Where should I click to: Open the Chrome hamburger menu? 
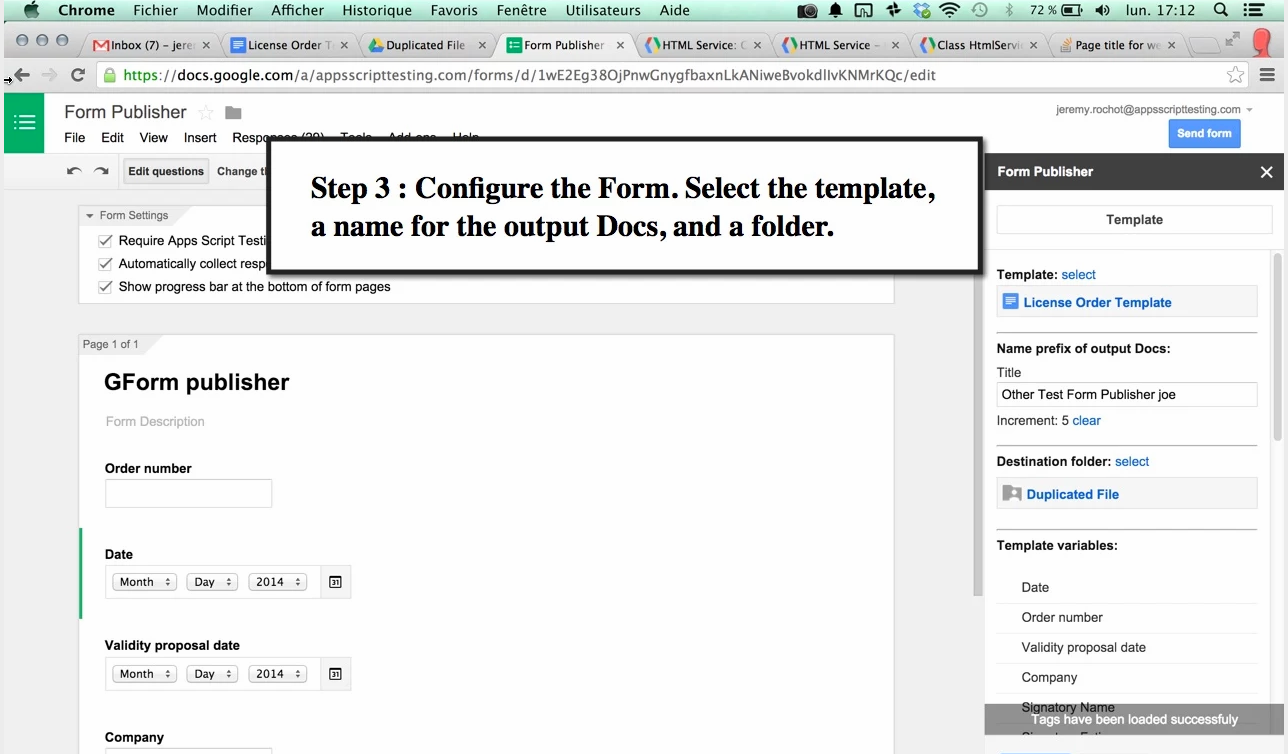point(1267,75)
